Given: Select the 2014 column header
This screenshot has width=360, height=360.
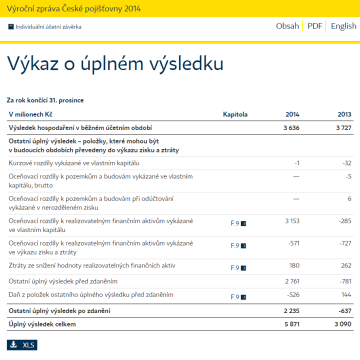Looking at the screenshot, I should (292, 114).
